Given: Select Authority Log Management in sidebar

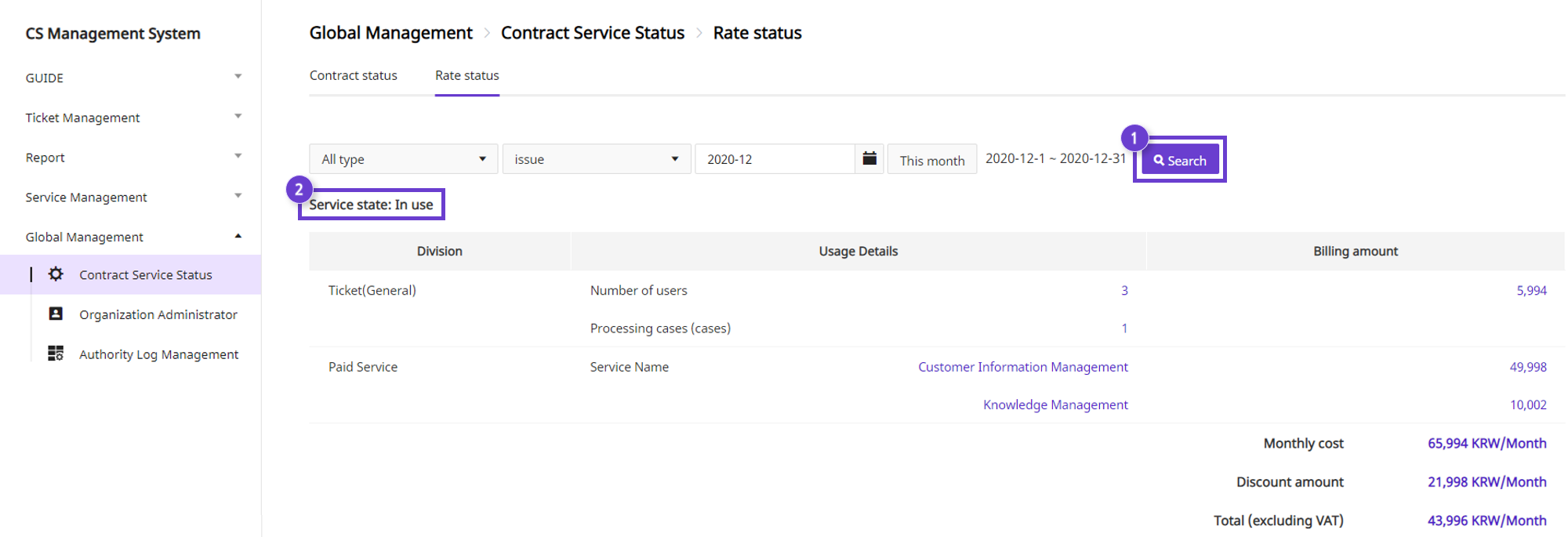Looking at the screenshot, I should coord(159,354).
